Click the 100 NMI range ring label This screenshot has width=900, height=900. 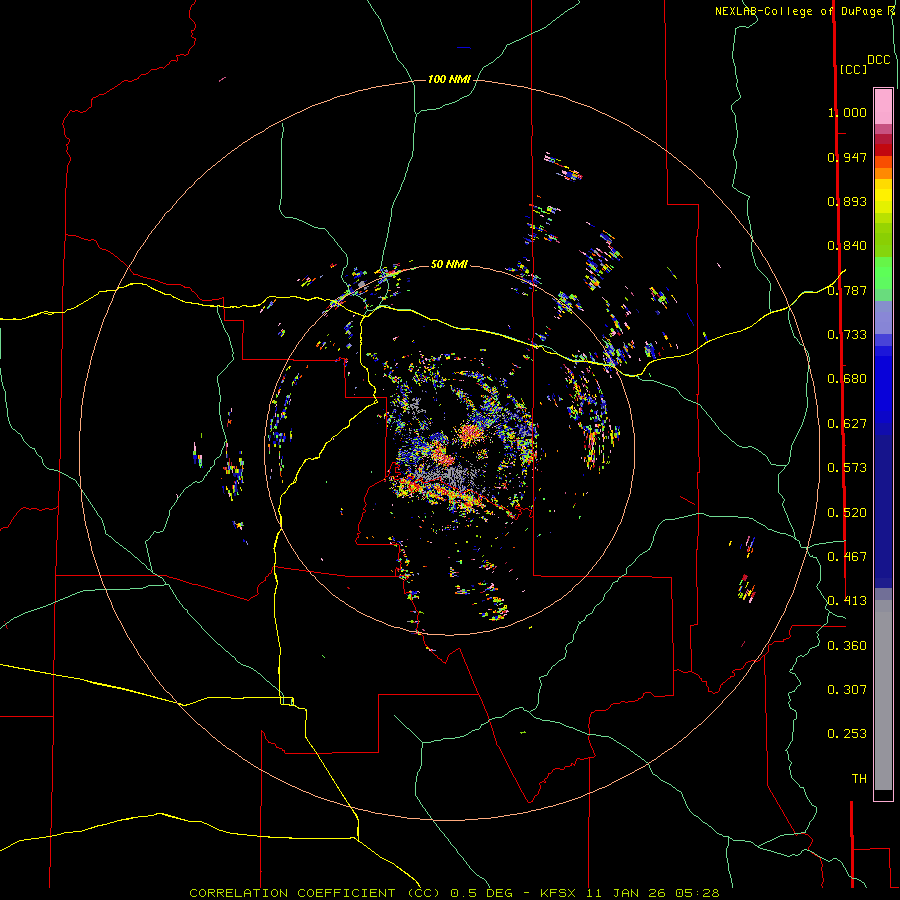tap(449, 79)
